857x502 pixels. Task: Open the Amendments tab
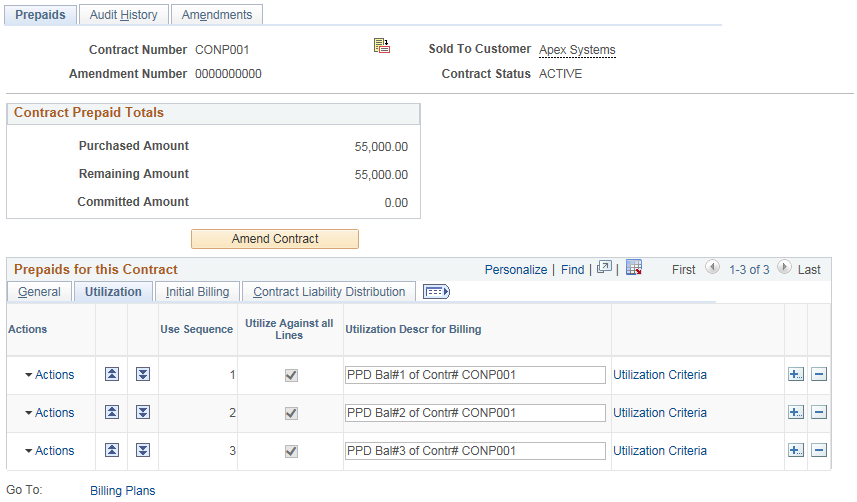coord(217,15)
